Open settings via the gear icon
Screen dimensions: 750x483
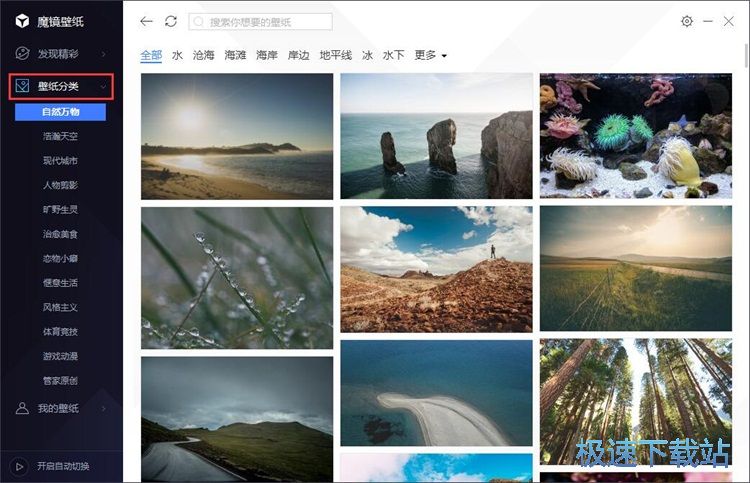[687, 21]
